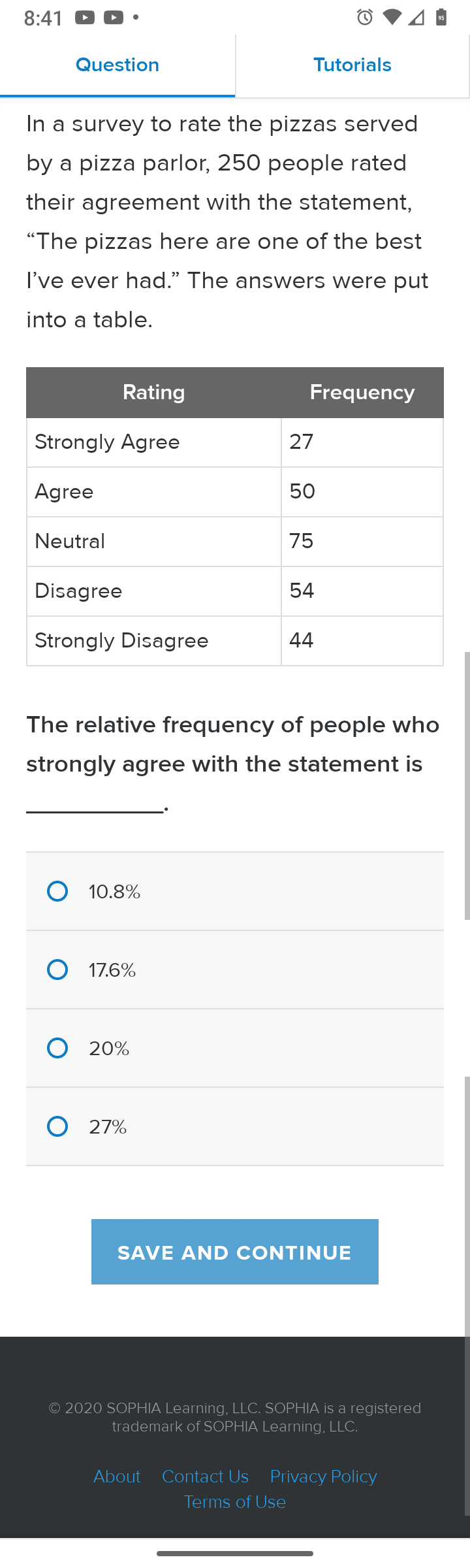Tap the Frequency column header
470x1568 pixels.
[362, 392]
